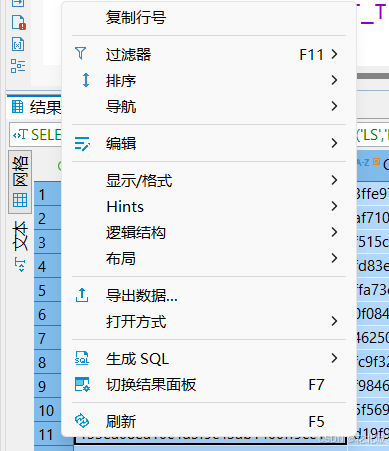Expand the 逻辑结构 chevron
This screenshot has height=451, width=389.
(334, 232)
